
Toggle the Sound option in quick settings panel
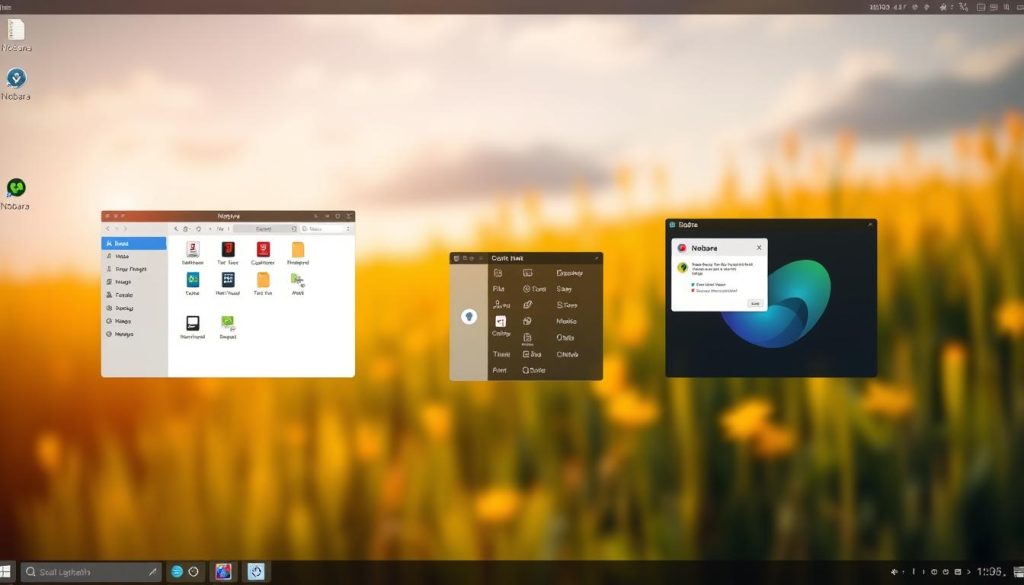coord(567,289)
